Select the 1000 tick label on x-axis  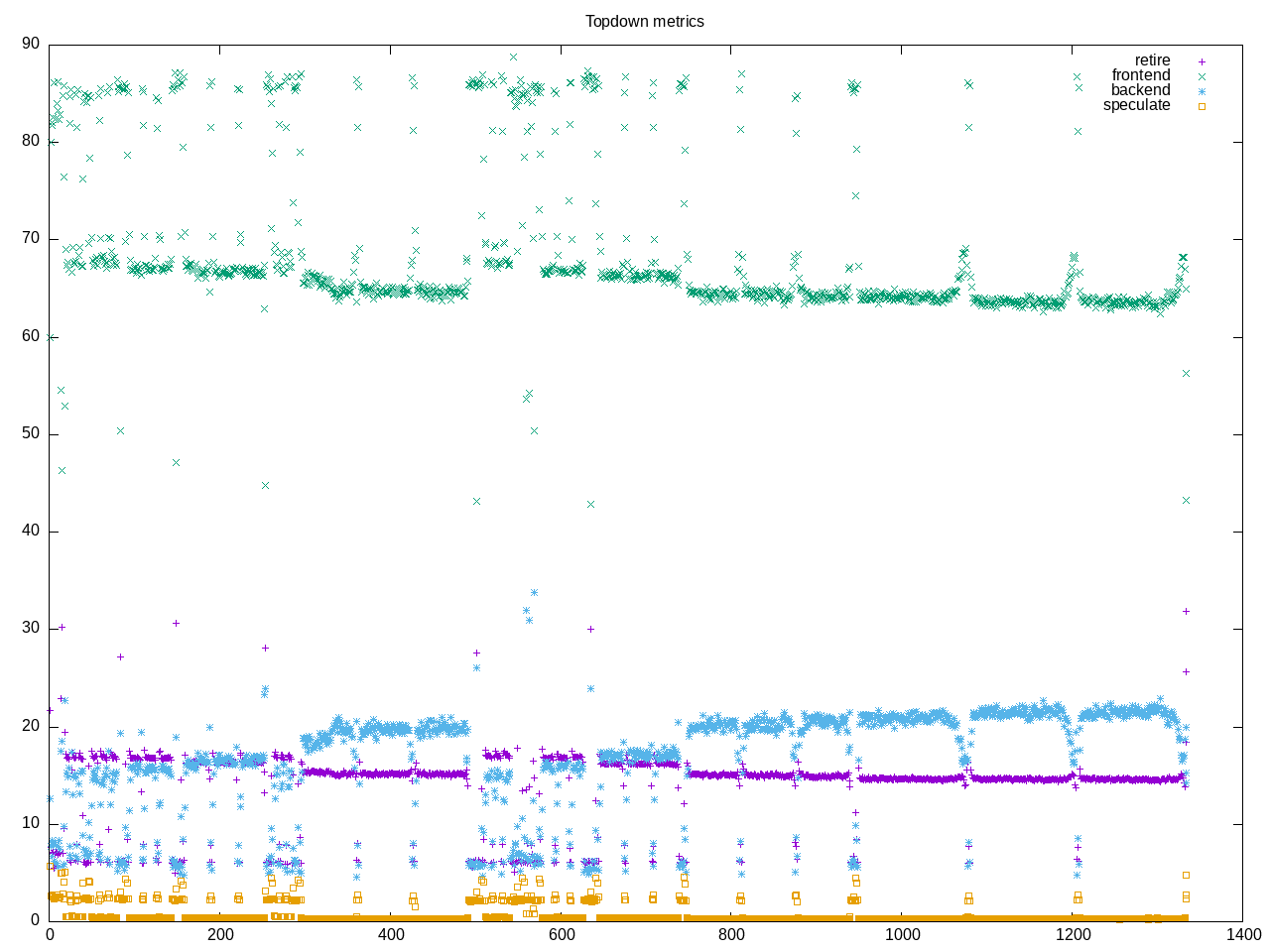[902, 935]
